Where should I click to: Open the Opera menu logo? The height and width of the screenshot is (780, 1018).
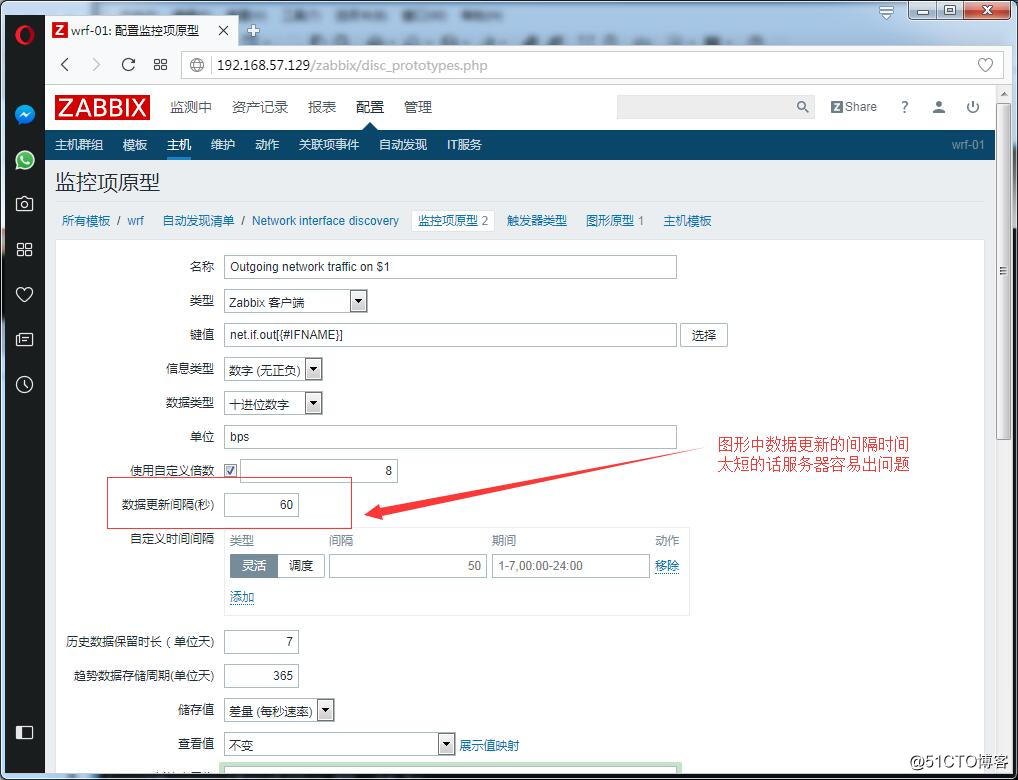[x=24, y=33]
